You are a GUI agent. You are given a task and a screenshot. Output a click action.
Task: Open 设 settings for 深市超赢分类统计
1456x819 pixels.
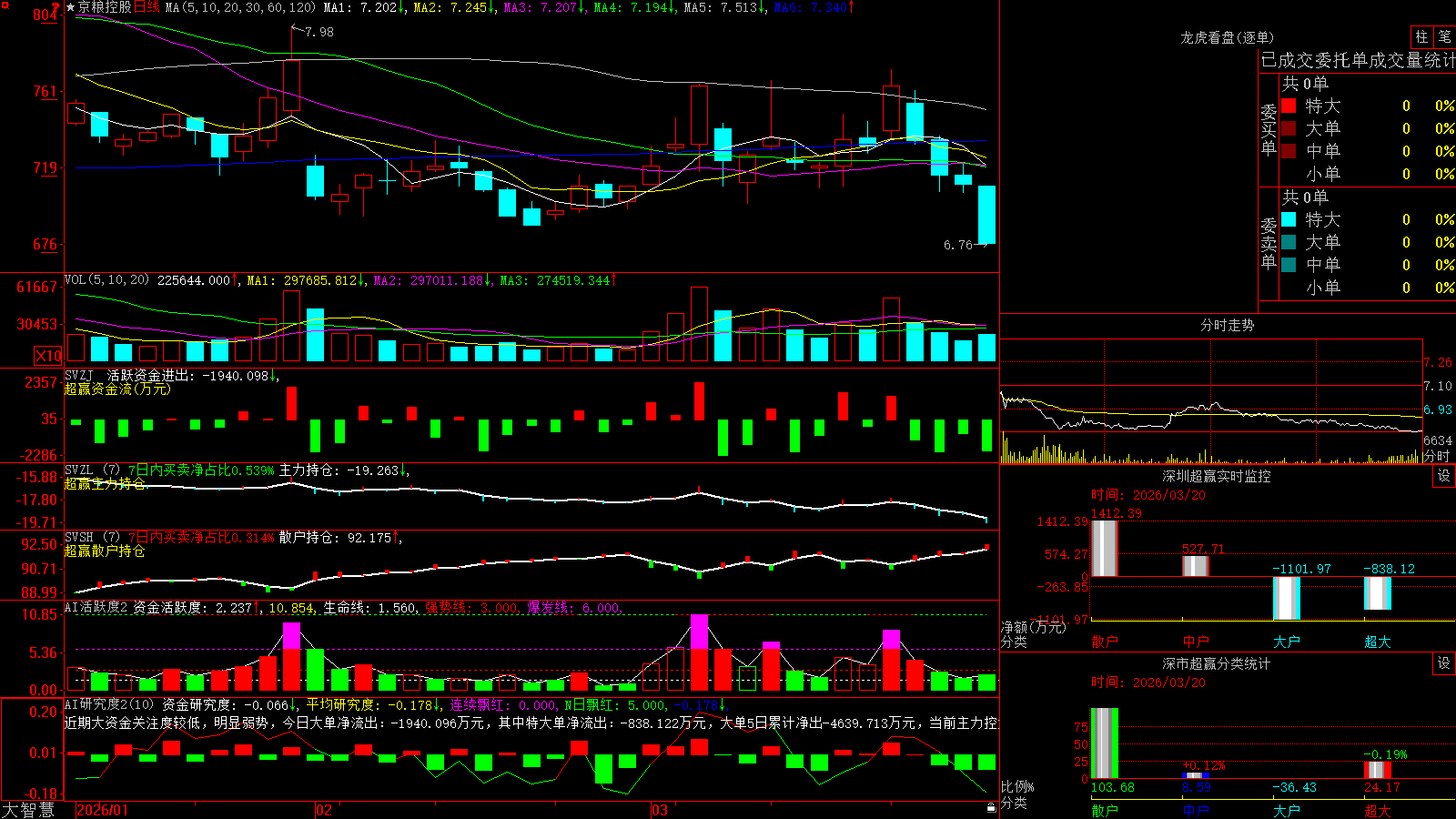[1444, 663]
